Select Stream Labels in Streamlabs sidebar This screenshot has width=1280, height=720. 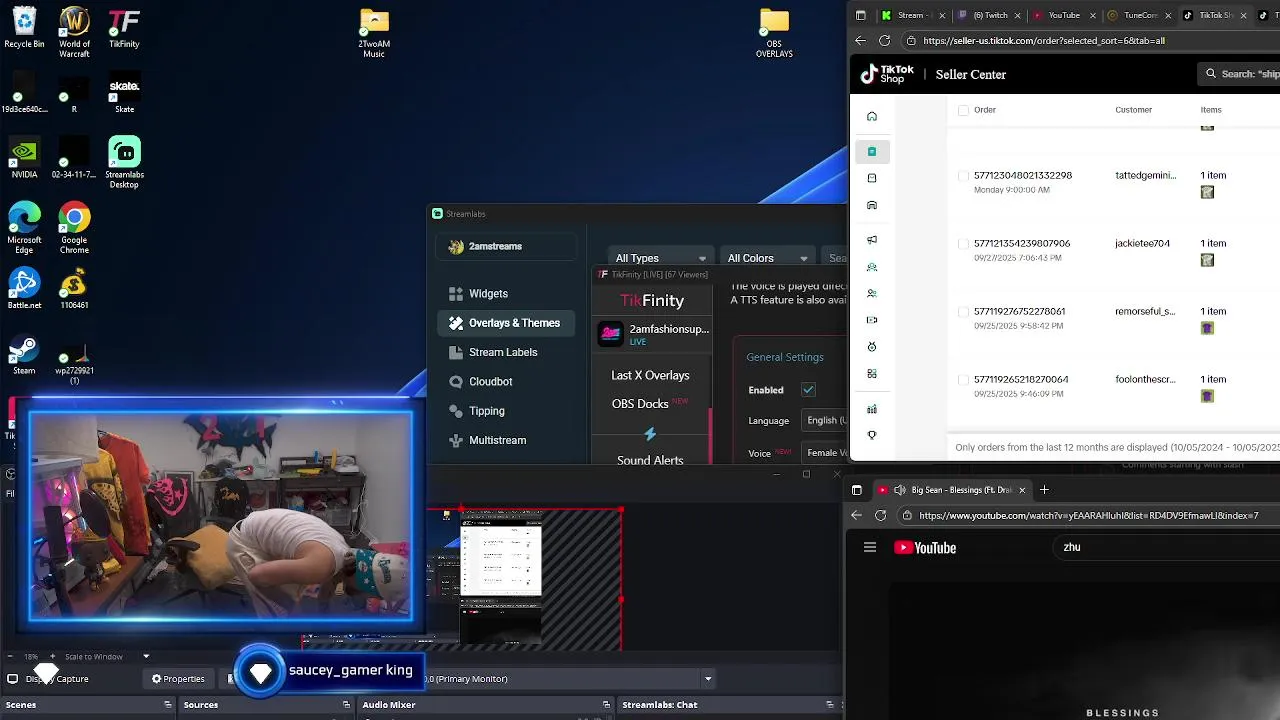[x=506, y=352]
